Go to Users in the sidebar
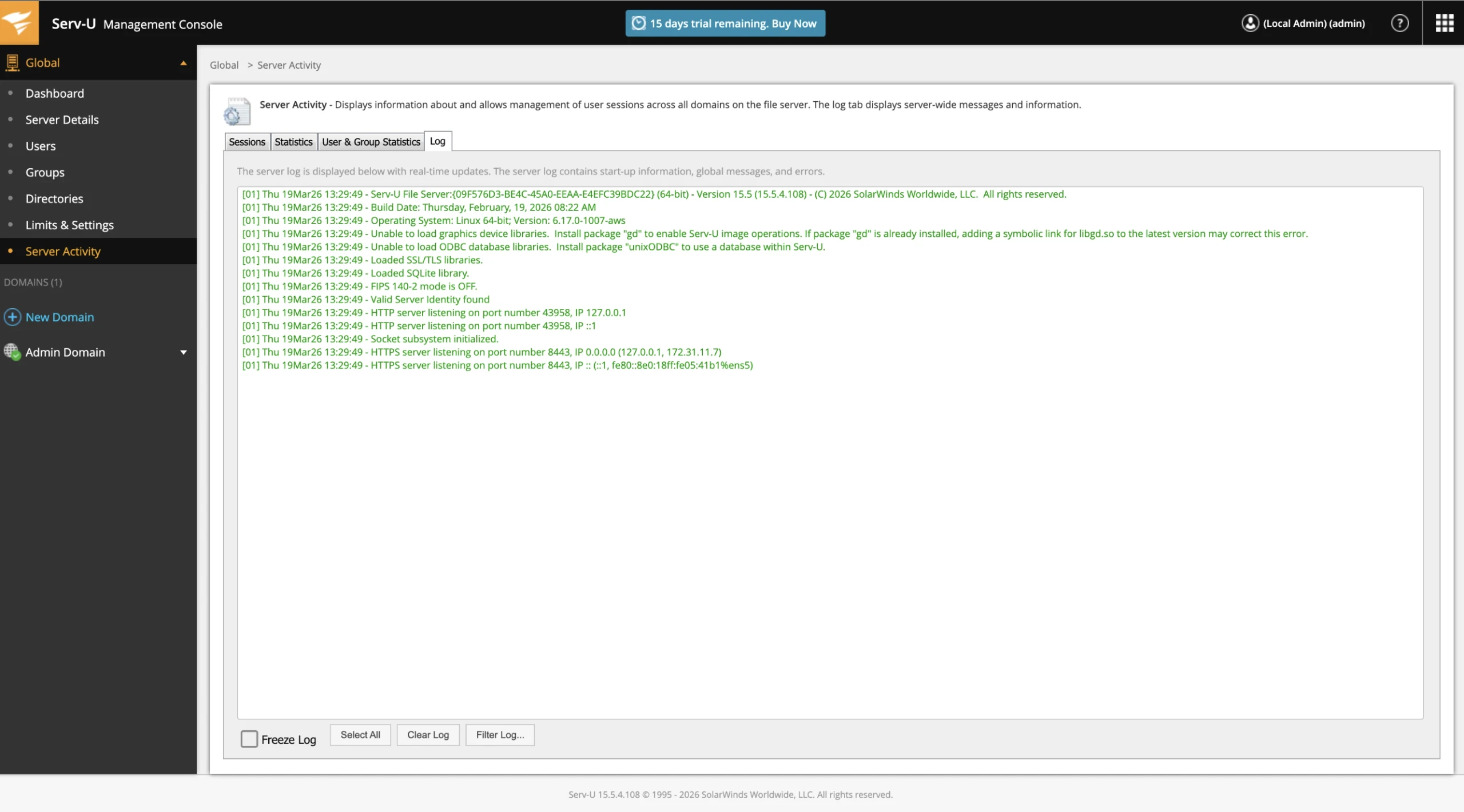This screenshot has width=1464, height=812. (x=41, y=146)
